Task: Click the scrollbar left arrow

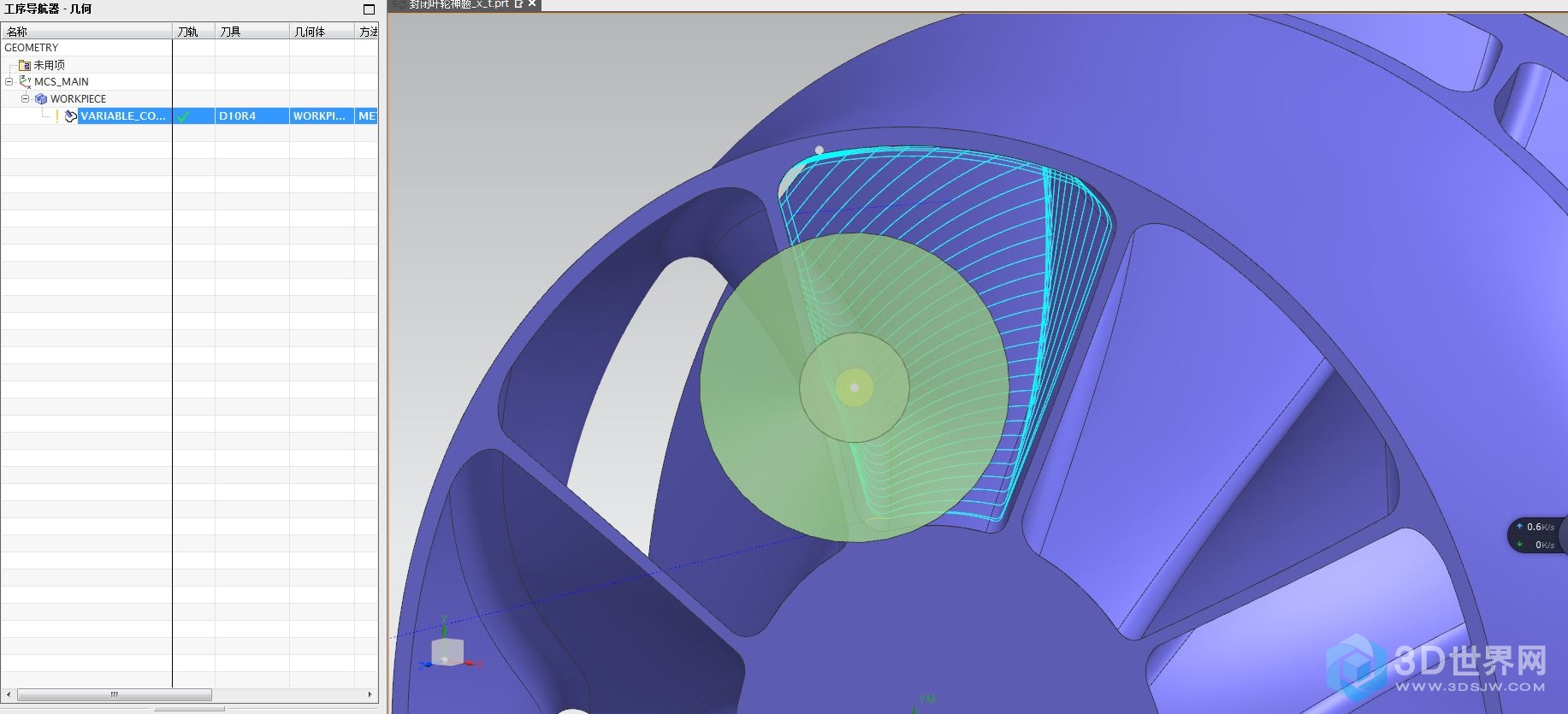Action: pos(9,694)
